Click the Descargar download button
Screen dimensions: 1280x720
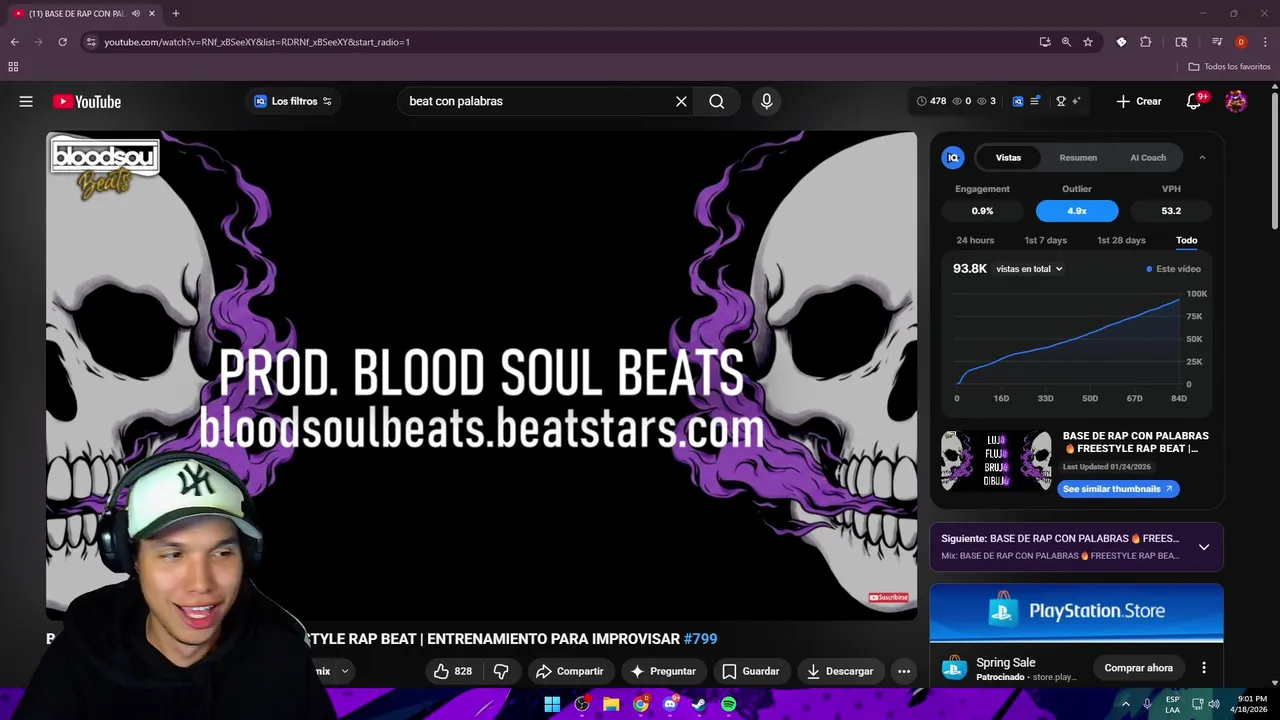point(839,671)
